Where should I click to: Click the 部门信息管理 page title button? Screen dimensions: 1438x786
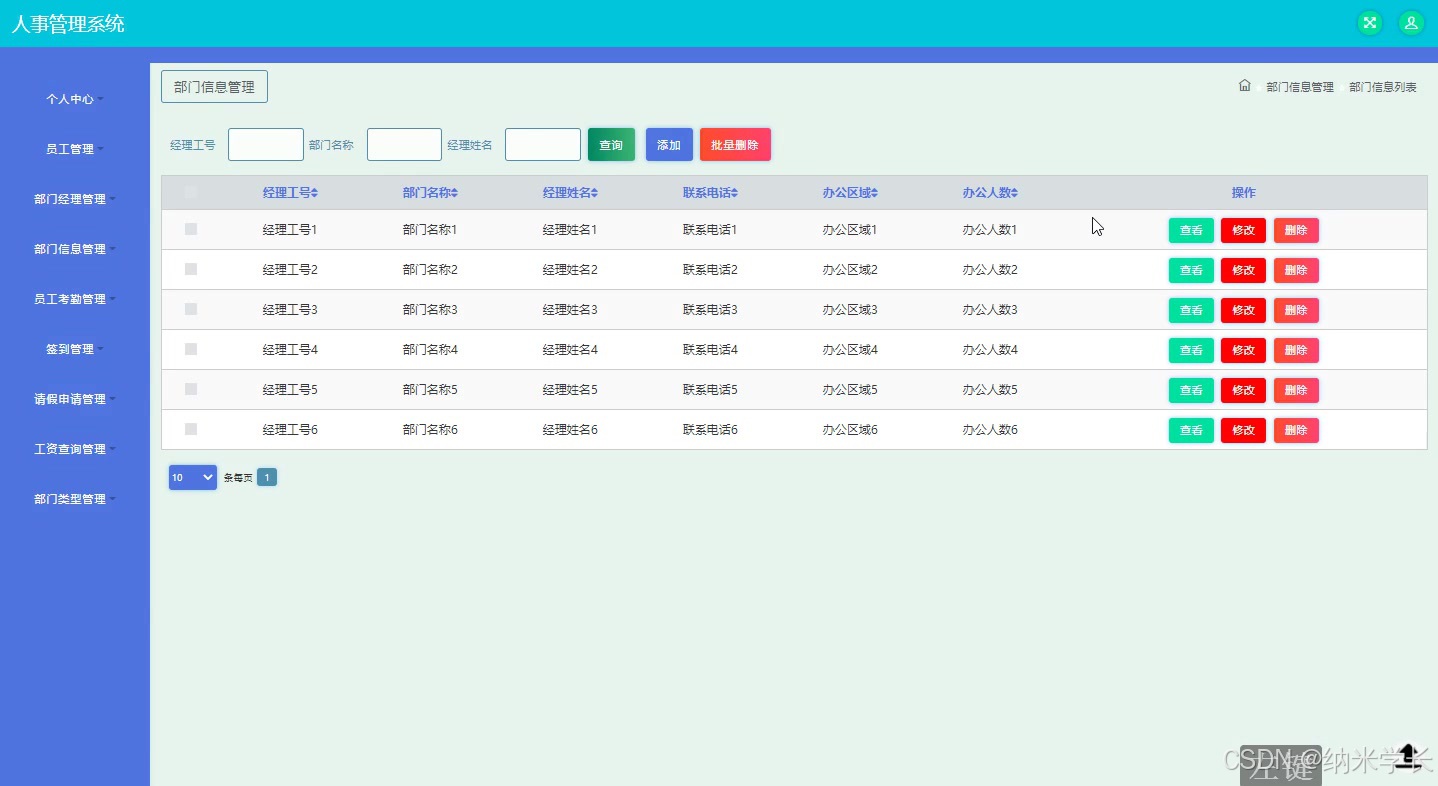click(214, 87)
